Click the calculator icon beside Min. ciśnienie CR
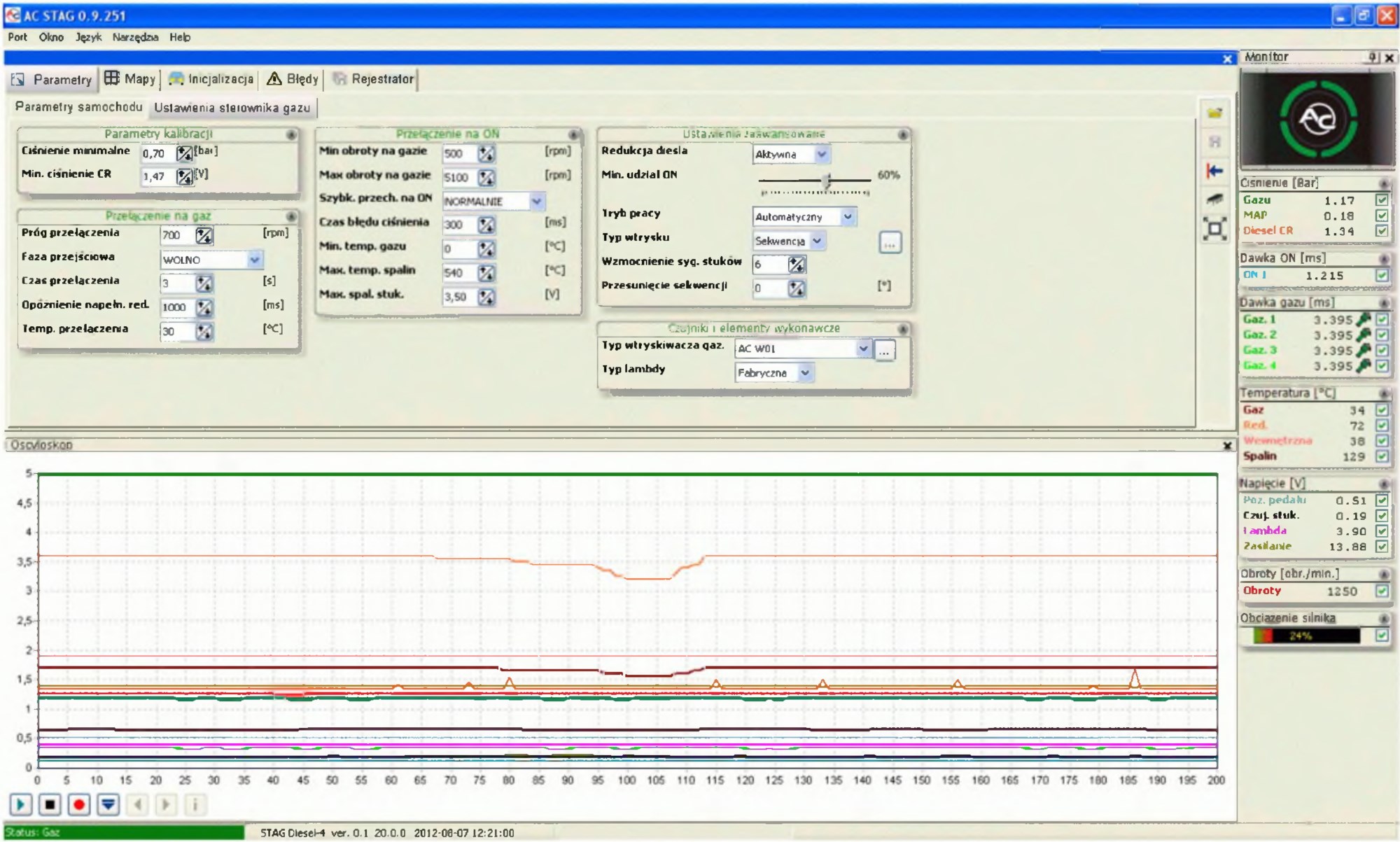This screenshot has width=1400, height=842. pos(184,176)
